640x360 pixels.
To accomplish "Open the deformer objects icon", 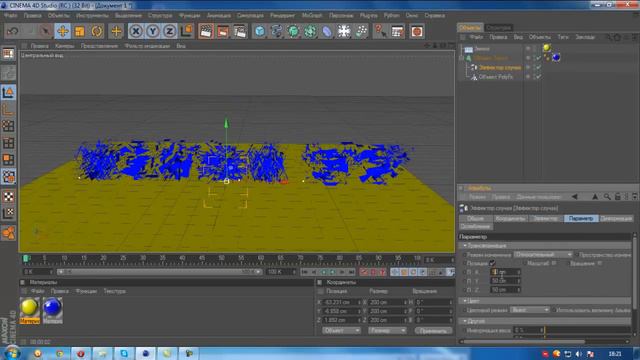I will 327,31.
